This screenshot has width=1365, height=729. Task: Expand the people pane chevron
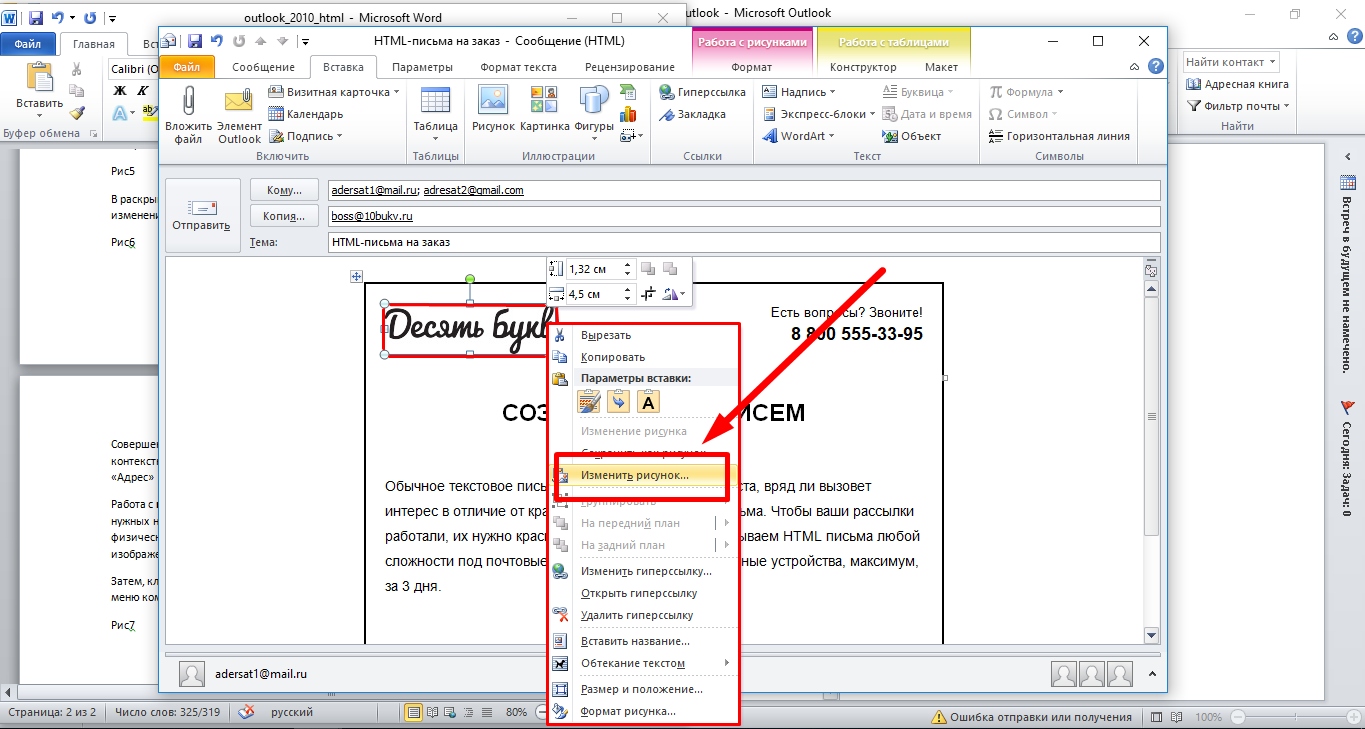[1151, 674]
